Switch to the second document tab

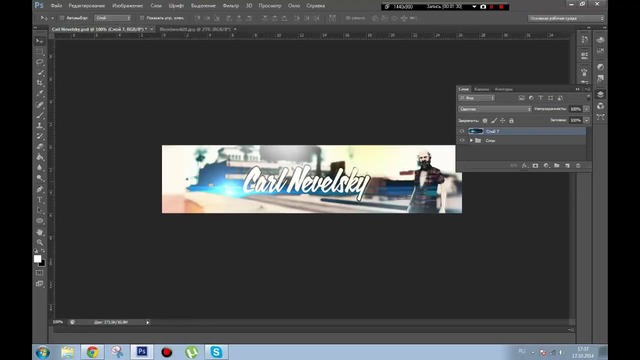tap(195, 29)
